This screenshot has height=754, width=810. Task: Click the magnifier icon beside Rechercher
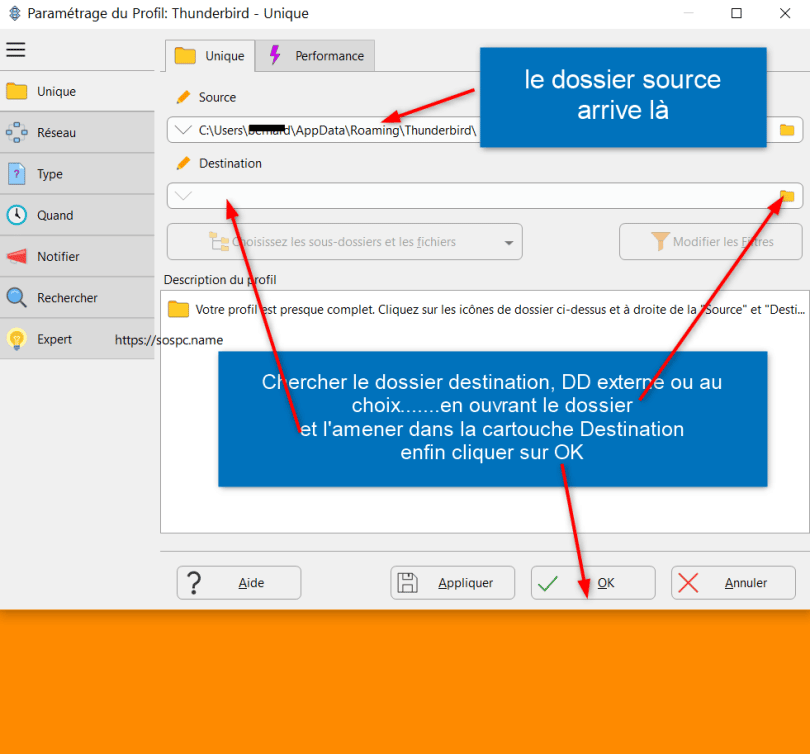click(17, 297)
